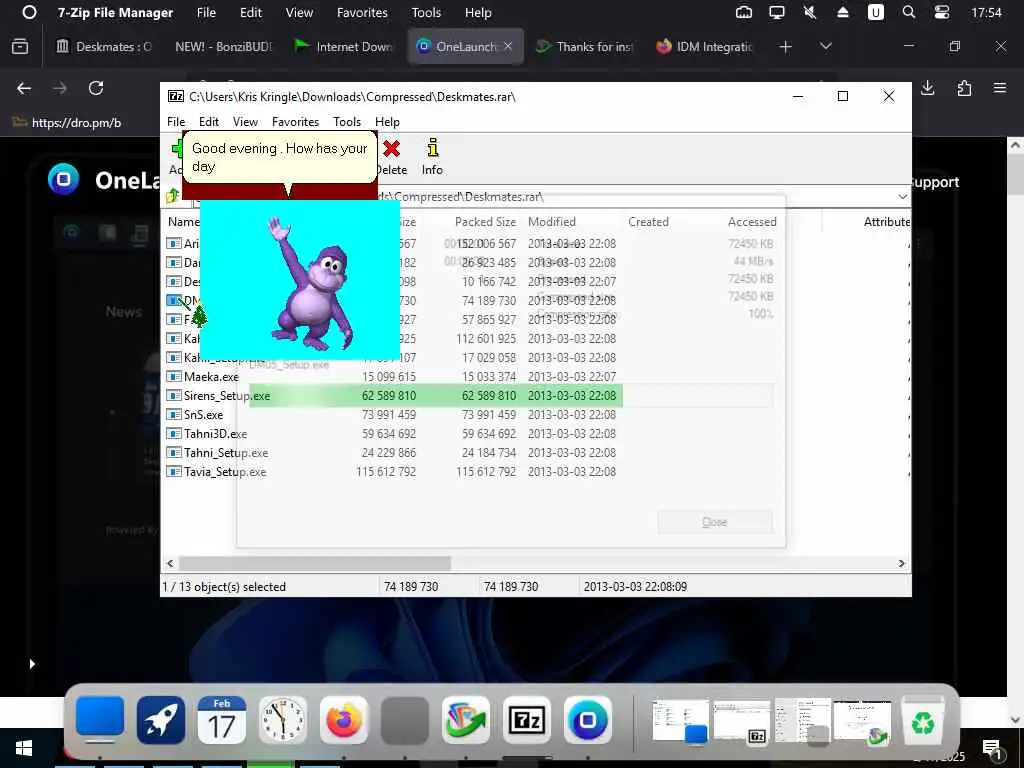Open the https://dro.pm/b bookmark

(67, 123)
